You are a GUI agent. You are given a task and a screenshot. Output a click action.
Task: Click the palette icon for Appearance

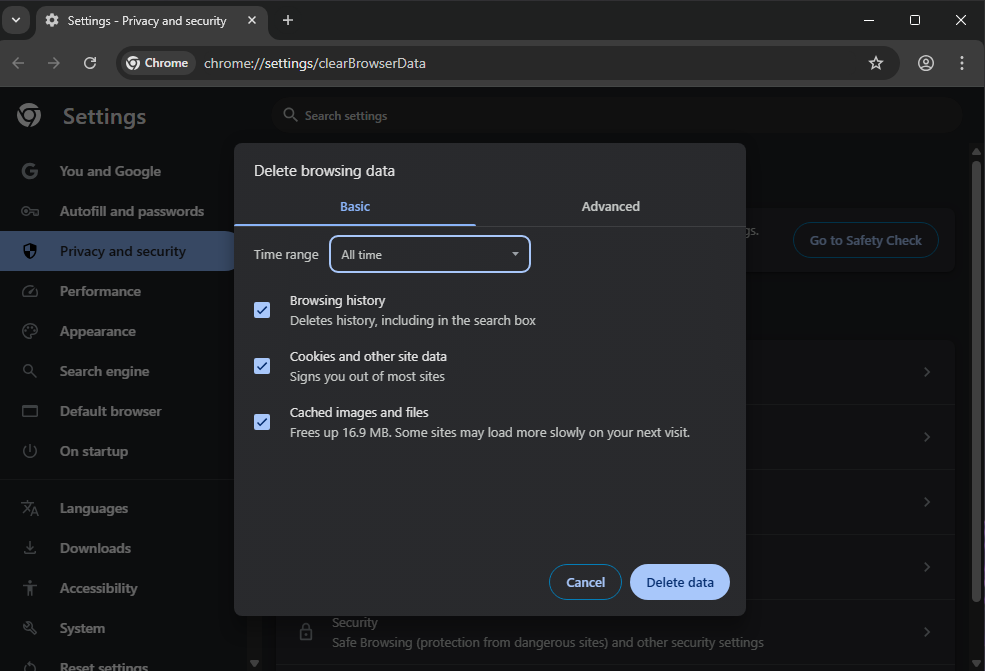pos(30,331)
